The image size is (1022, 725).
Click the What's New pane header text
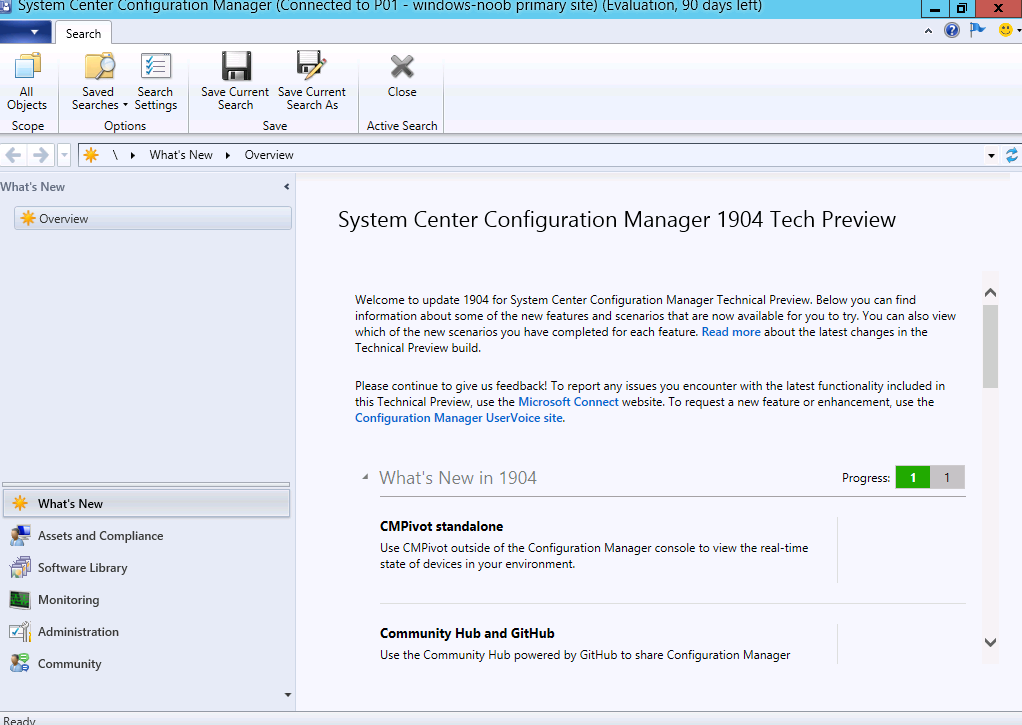(x=33, y=186)
